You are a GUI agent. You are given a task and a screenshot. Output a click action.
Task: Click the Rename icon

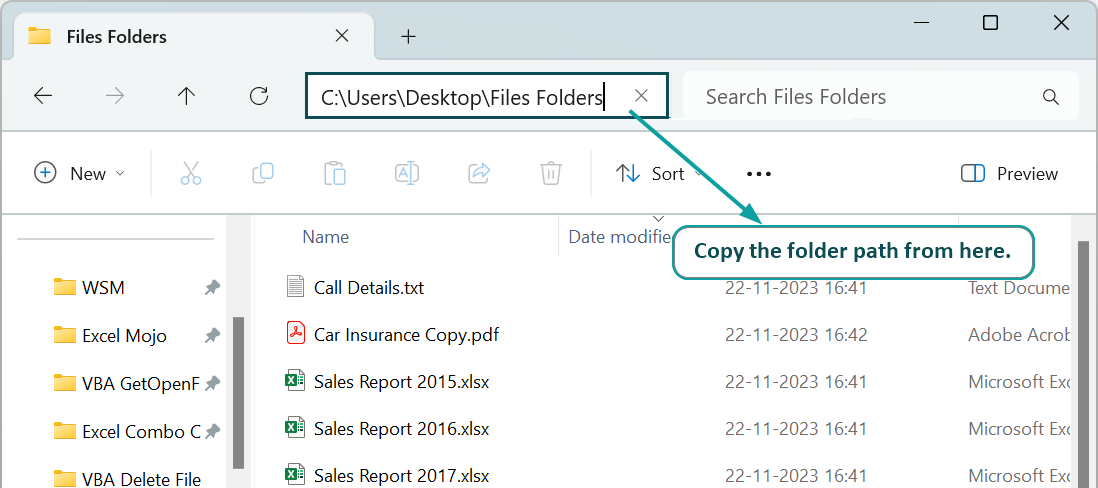[x=407, y=173]
